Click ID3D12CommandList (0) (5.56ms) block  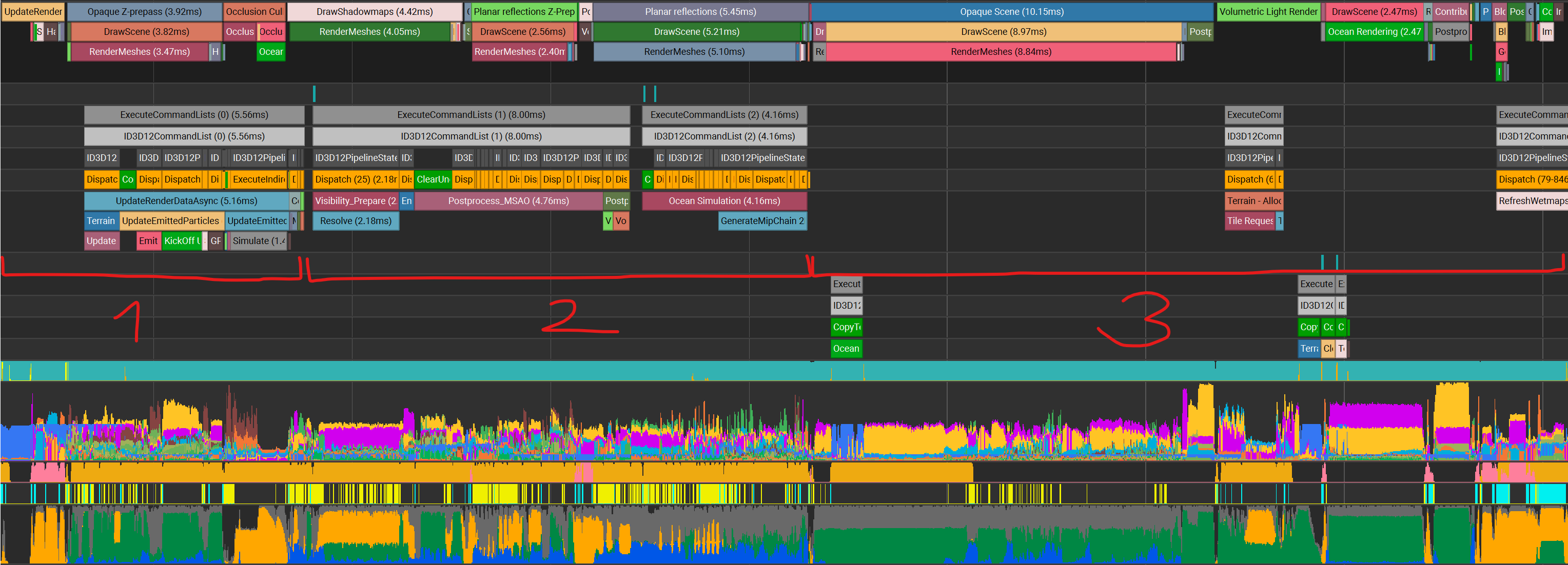click(x=194, y=136)
